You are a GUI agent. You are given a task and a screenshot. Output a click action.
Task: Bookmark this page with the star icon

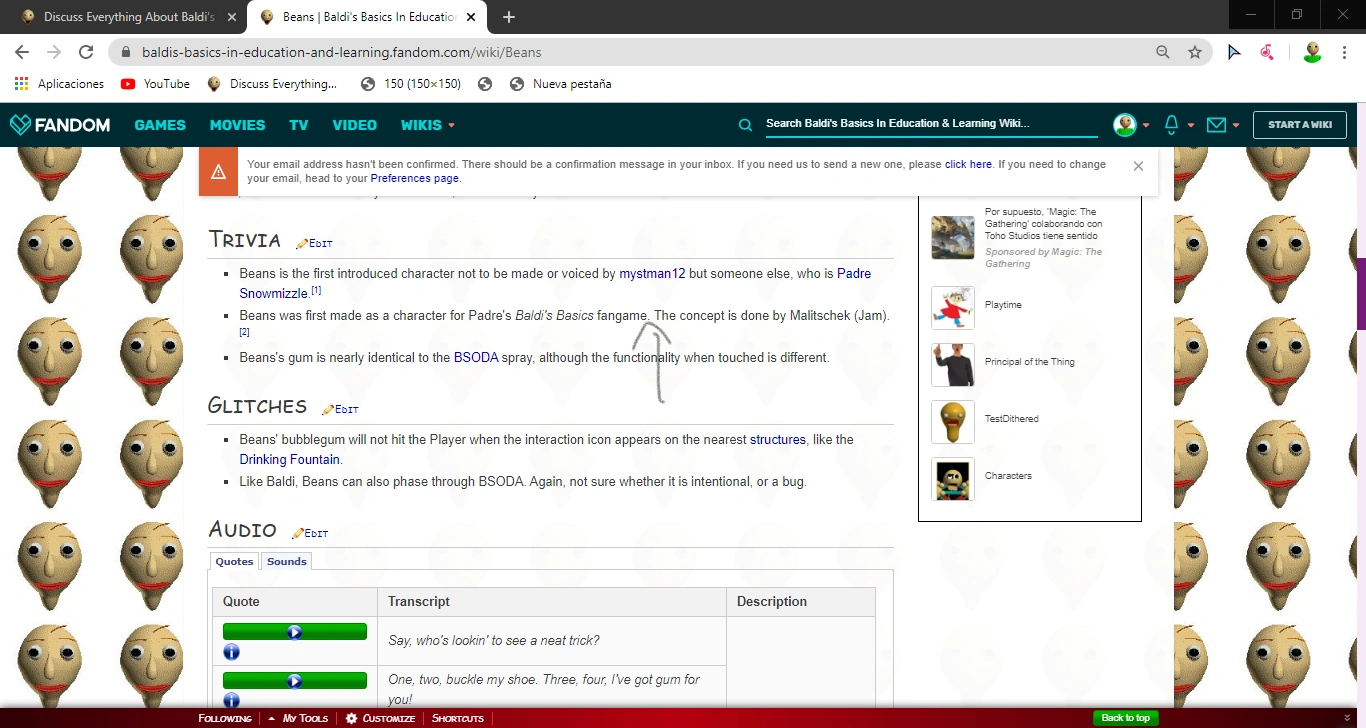click(1194, 52)
